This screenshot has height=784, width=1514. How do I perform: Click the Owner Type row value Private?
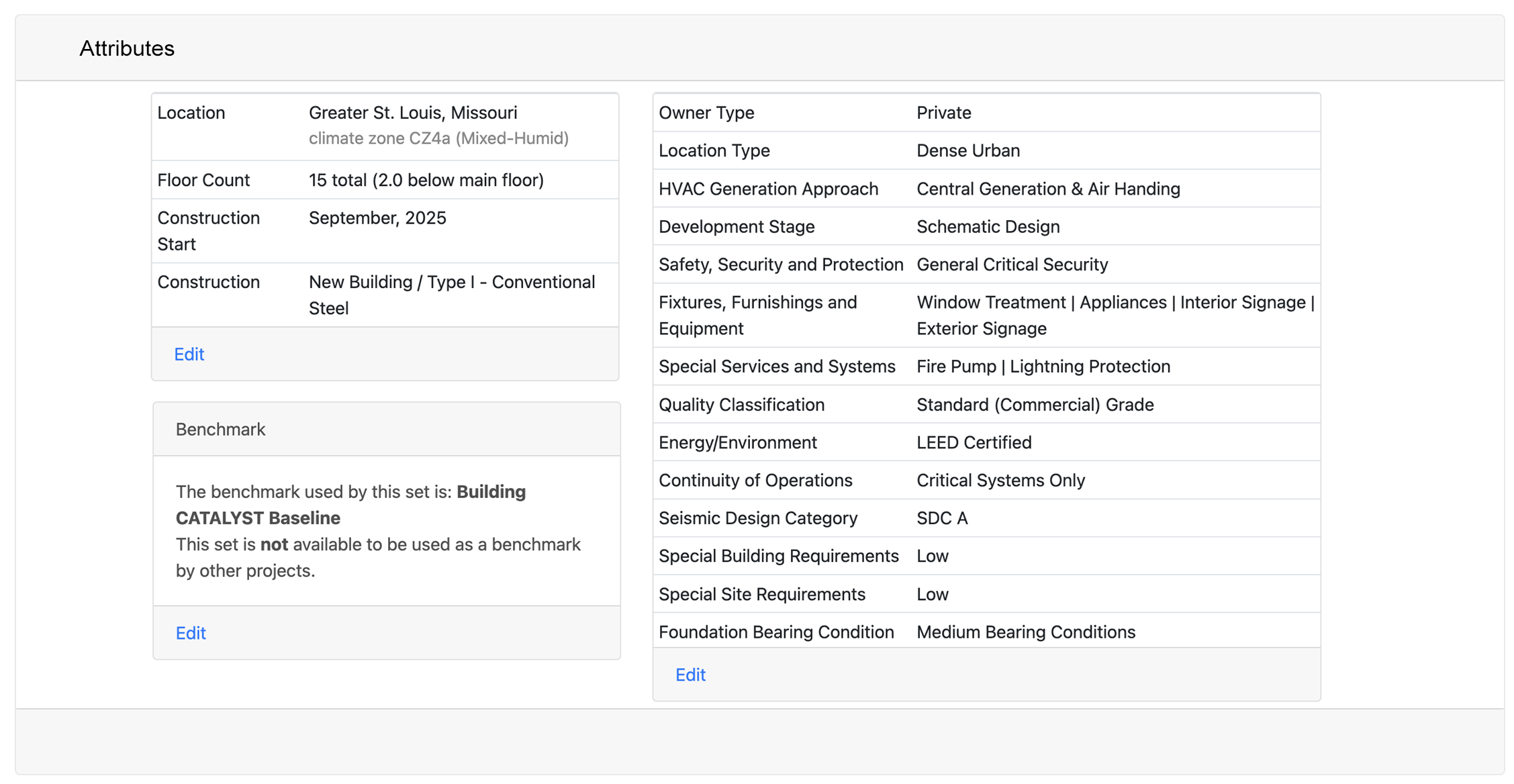point(943,113)
